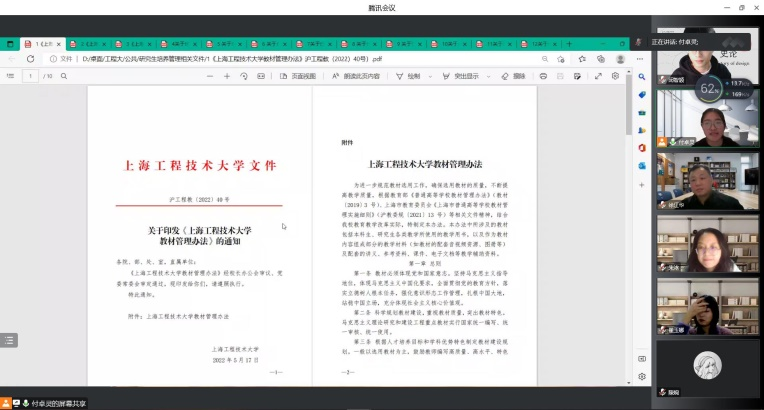764x410 pixels.
Task: Rotate the PDF page
Action: pyautogui.click(x=244, y=76)
